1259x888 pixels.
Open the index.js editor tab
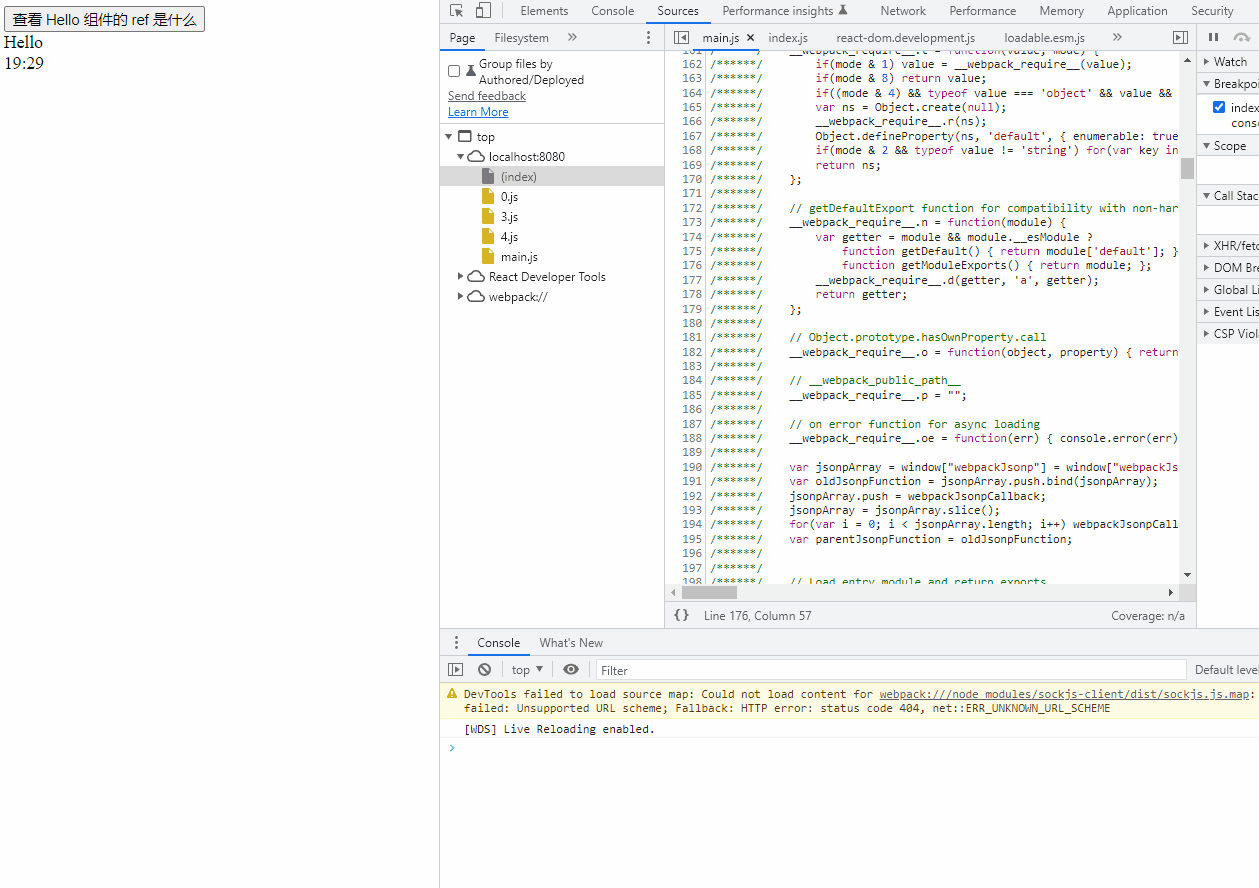tap(788, 38)
